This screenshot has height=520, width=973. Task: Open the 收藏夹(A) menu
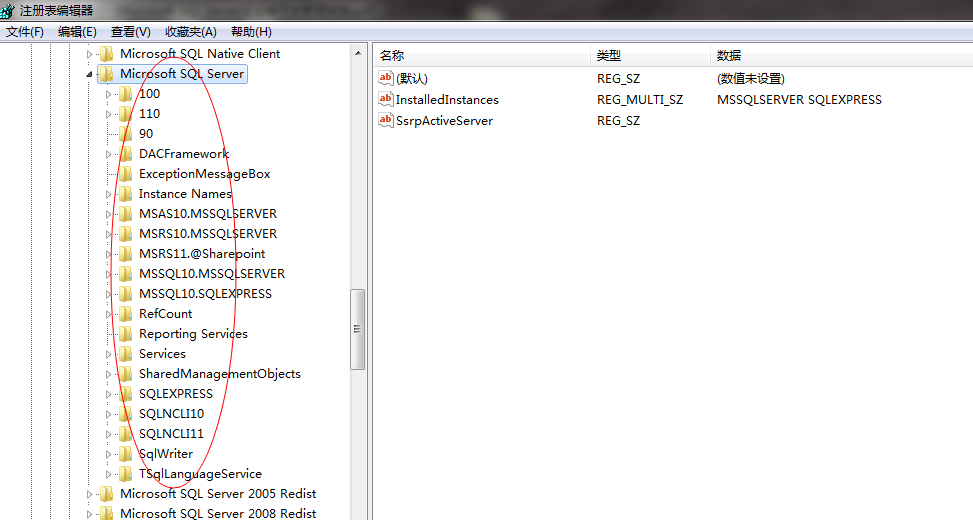191,32
